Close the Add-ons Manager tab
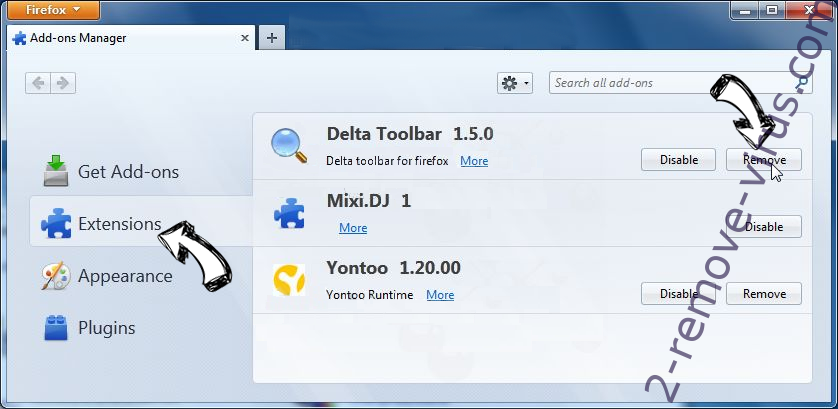The height and width of the screenshot is (409, 838). [245, 38]
